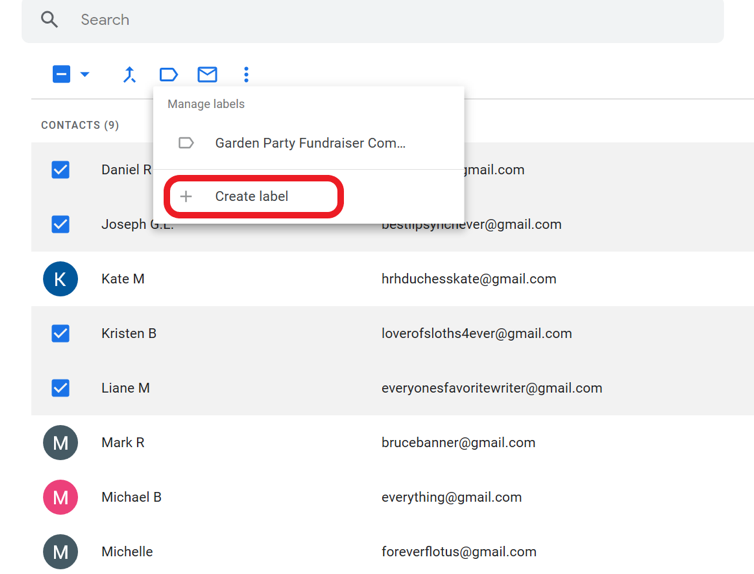
Task: Click Michelle's gray avatar icon
Action: tap(60, 551)
